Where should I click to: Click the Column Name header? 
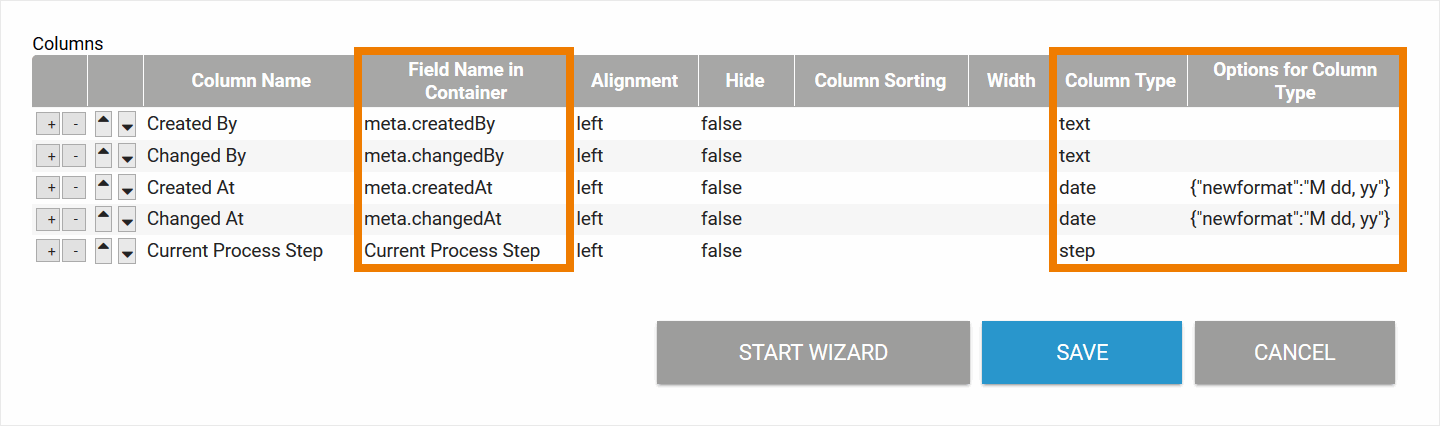(251, 81)
